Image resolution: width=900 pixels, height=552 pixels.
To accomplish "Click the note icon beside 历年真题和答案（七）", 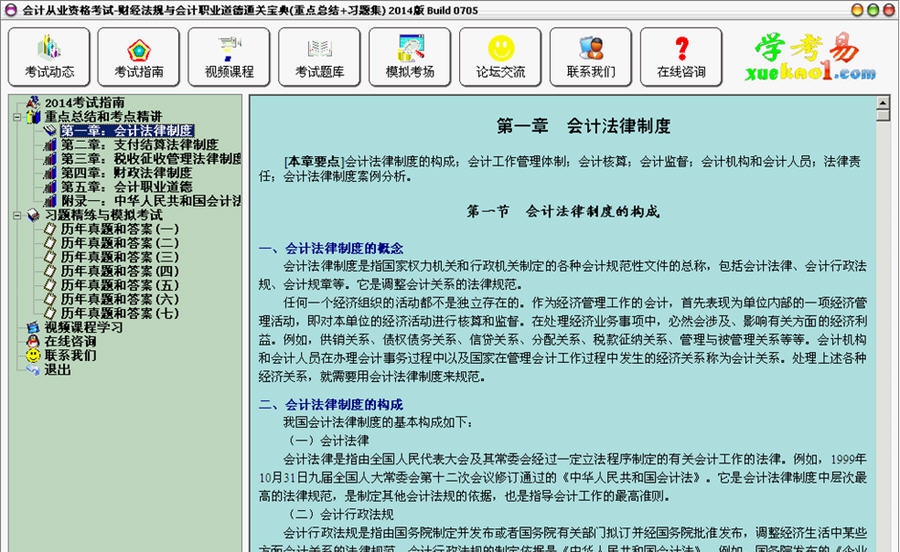I will 51,313.
